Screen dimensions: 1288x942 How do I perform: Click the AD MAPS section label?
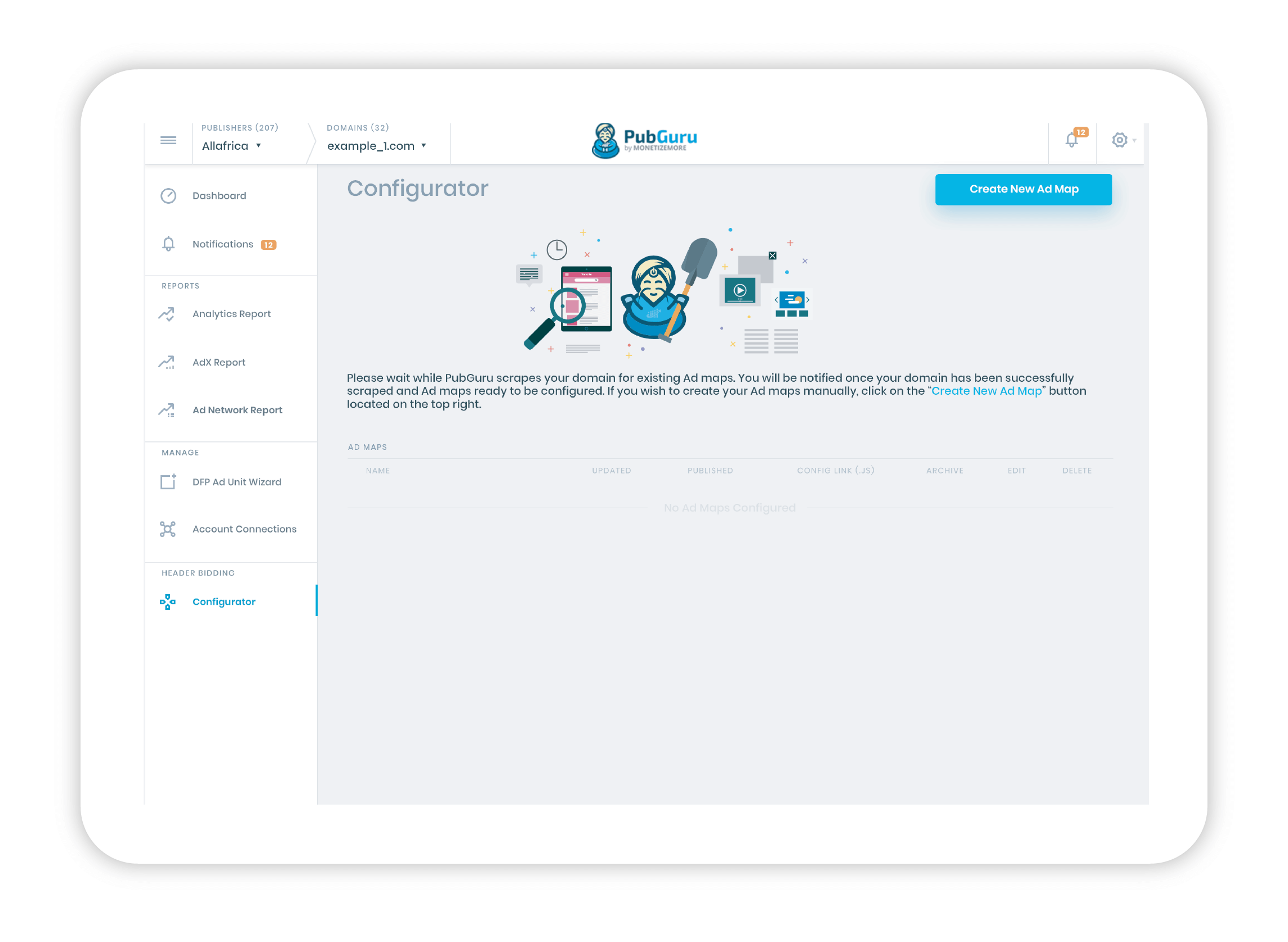point(367,448)
